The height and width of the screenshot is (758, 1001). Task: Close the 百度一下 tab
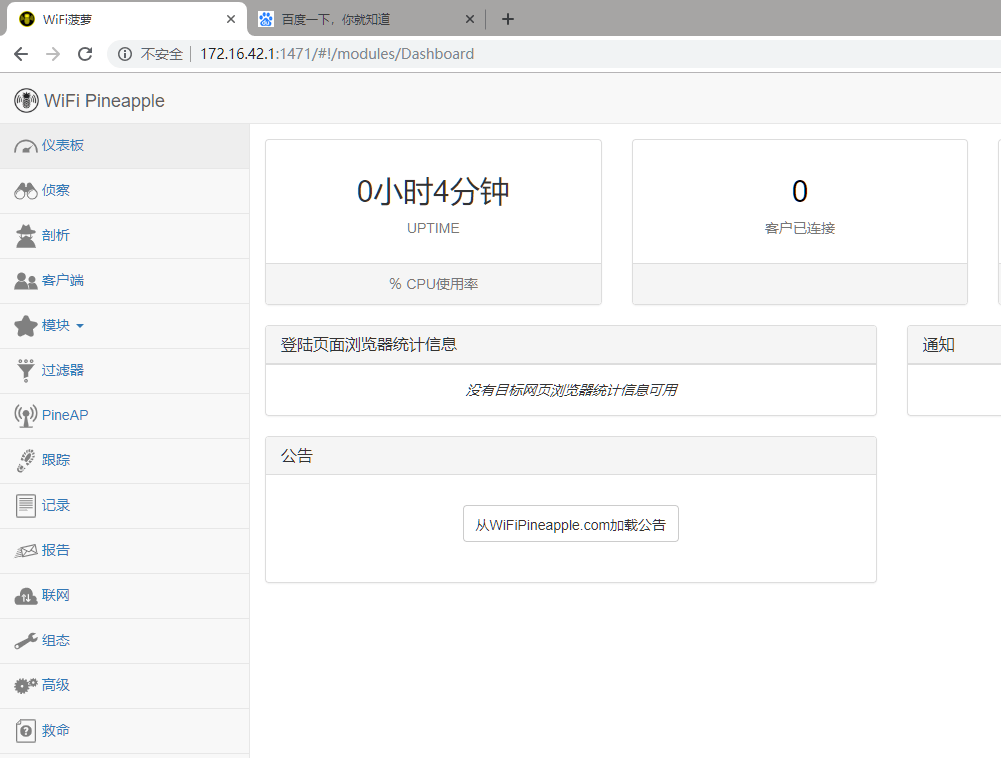point(470,19)
